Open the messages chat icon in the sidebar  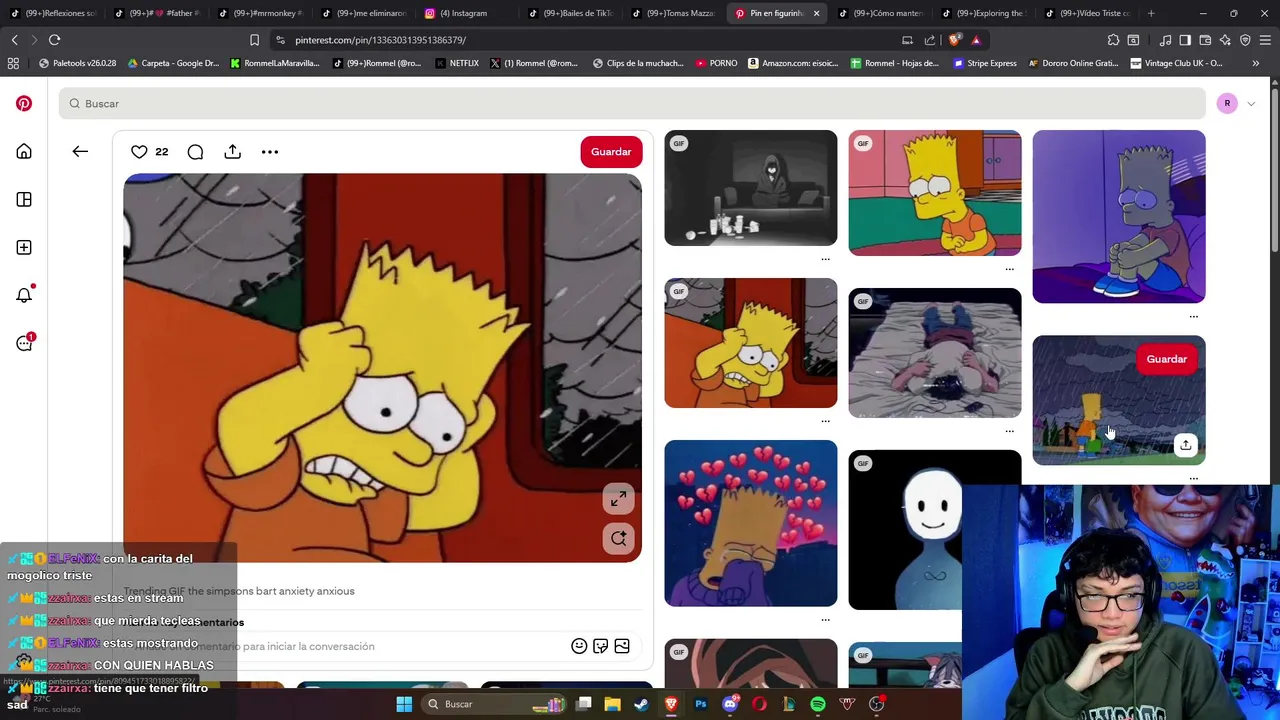click(x=24, y=343)
